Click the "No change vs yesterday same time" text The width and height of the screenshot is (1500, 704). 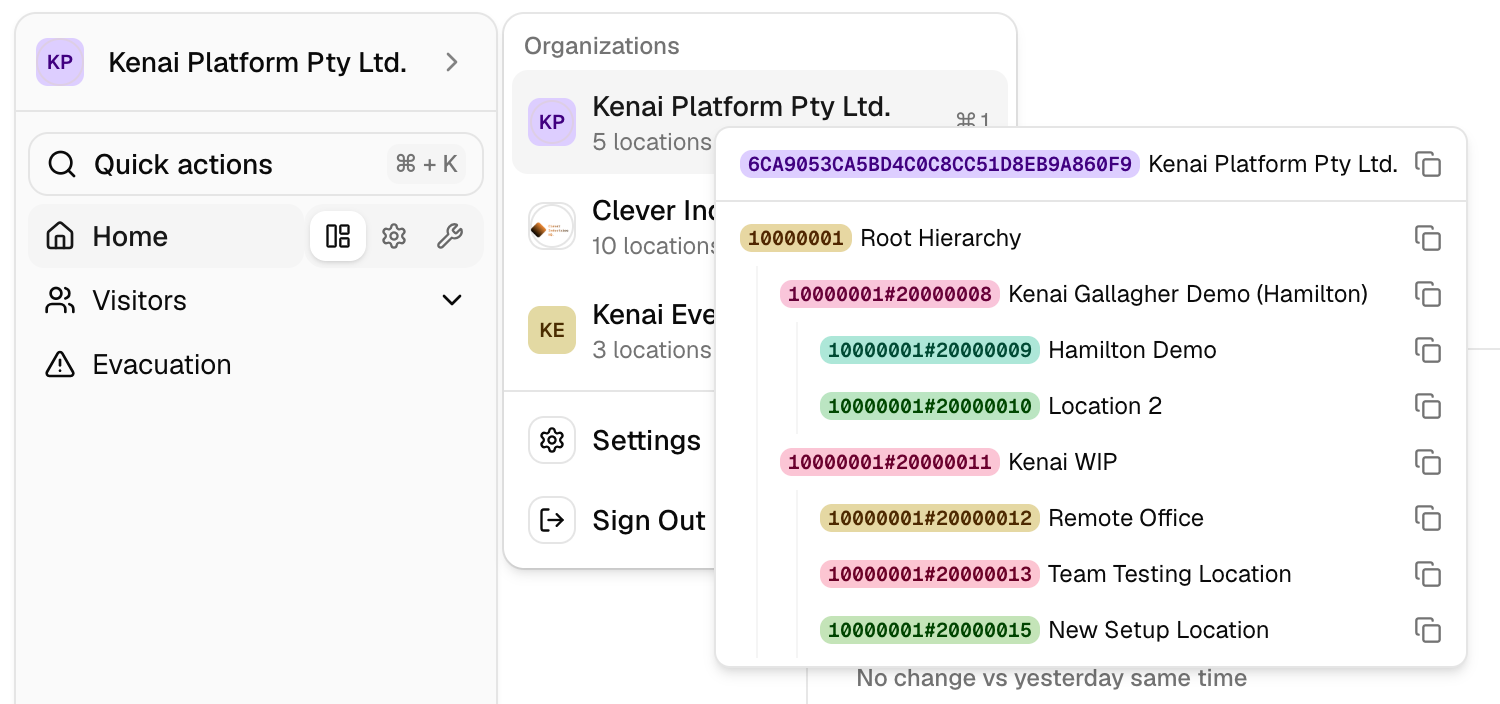(1052, 678)
